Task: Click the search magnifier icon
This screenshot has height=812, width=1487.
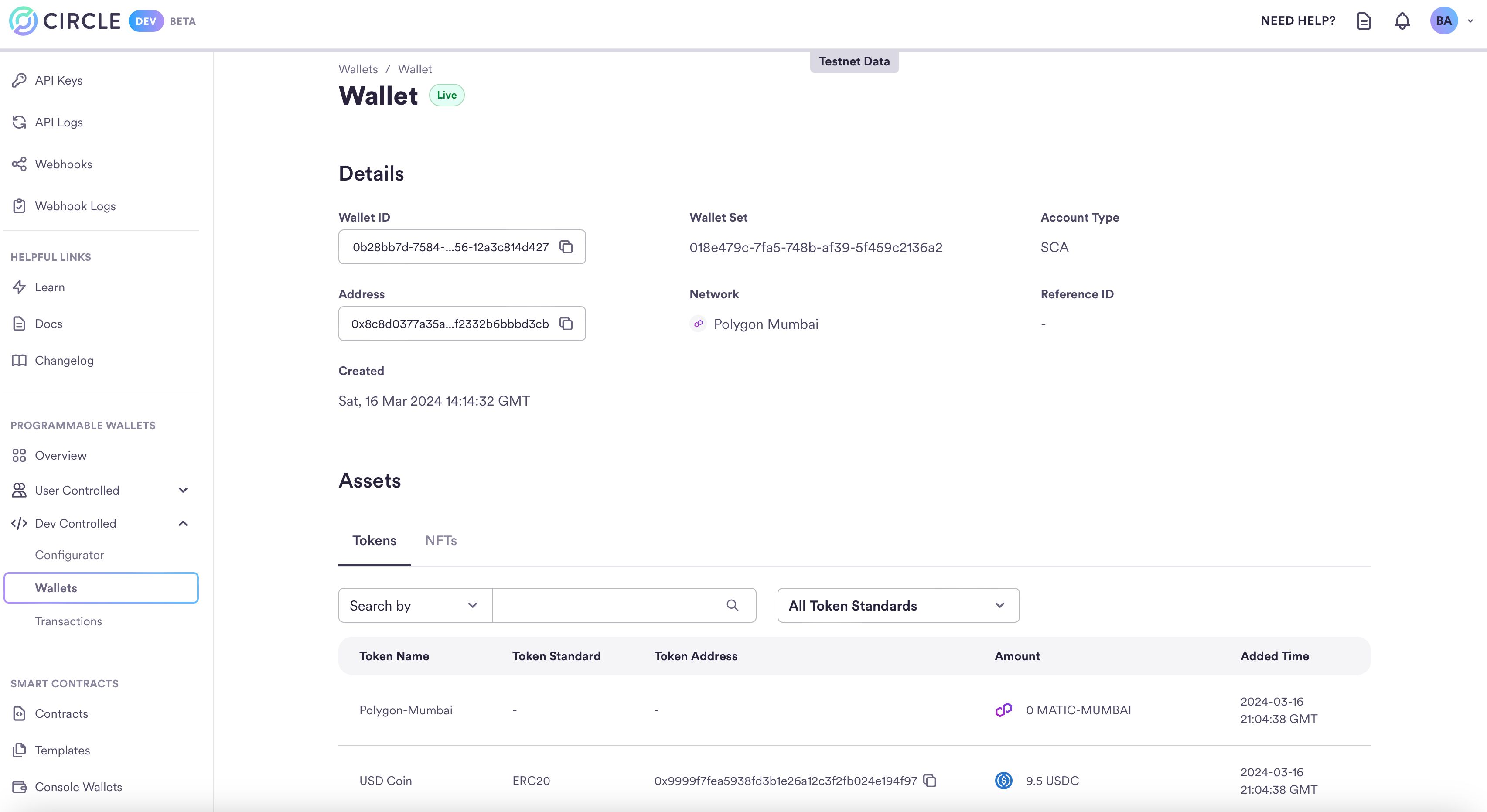Action: [732, 605]
